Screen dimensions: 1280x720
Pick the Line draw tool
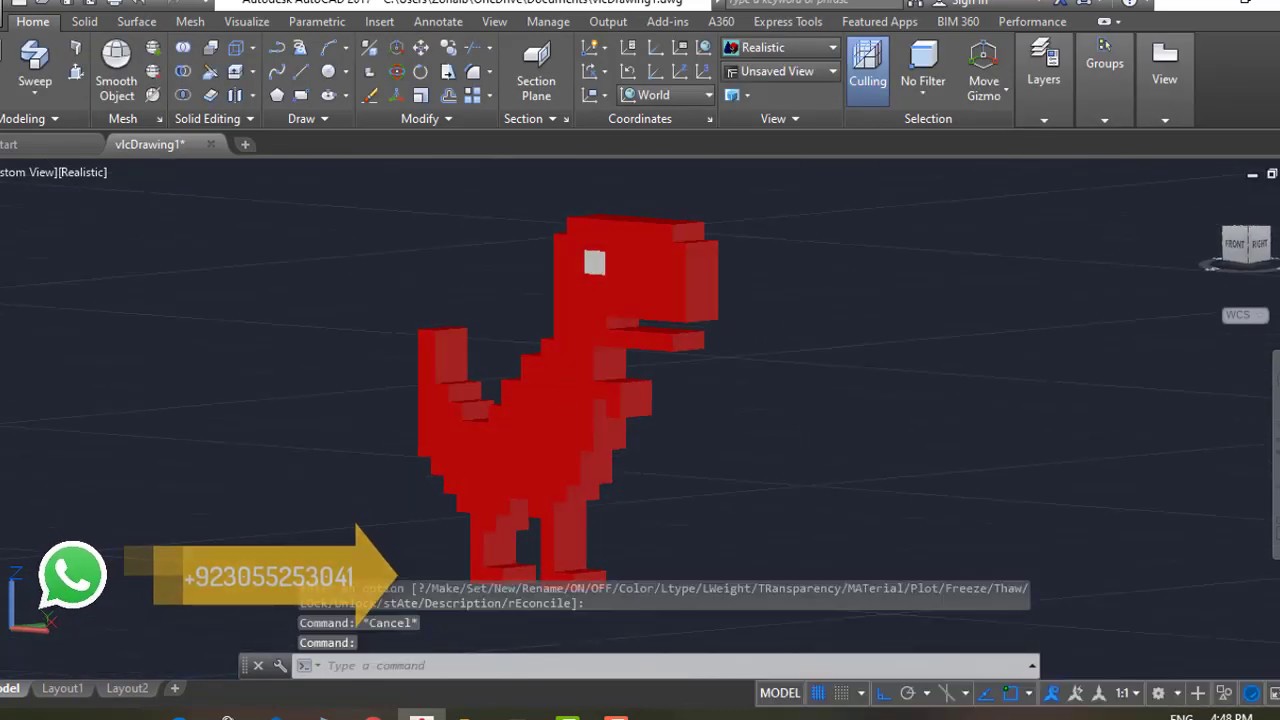point(301,71)
